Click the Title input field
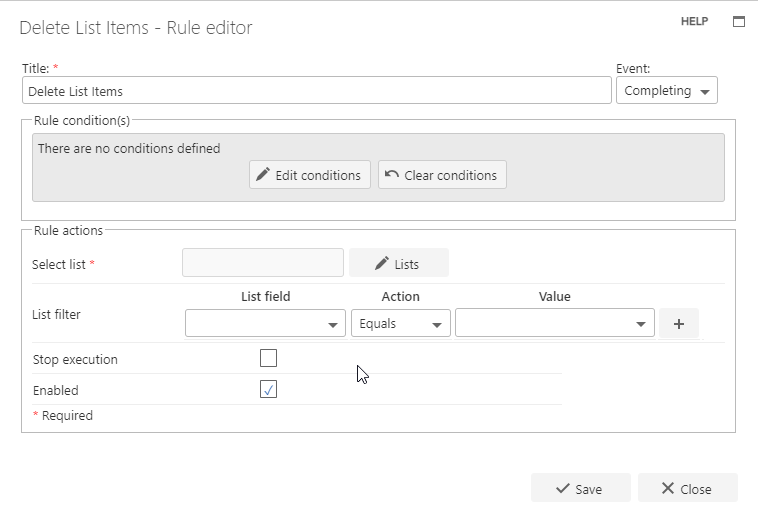 (317, 90)
